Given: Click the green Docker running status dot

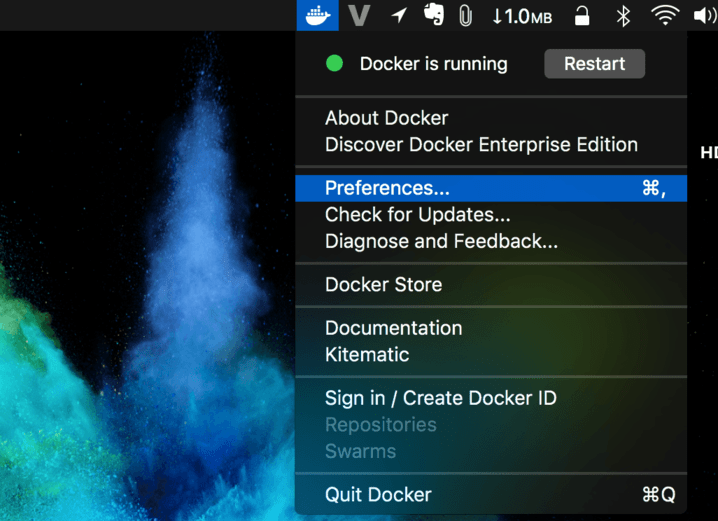Looking at the screenshot, I should click(334, 63).
